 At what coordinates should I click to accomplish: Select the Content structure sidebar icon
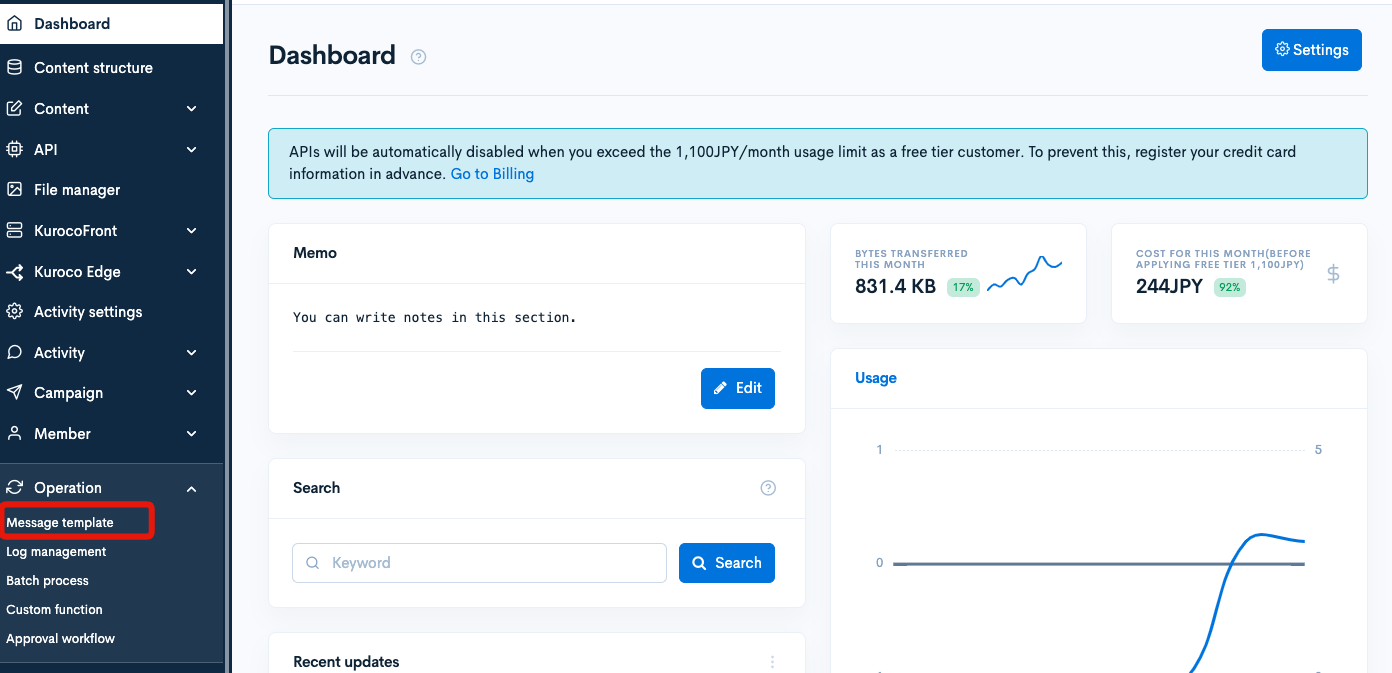[x=15, y=67]
